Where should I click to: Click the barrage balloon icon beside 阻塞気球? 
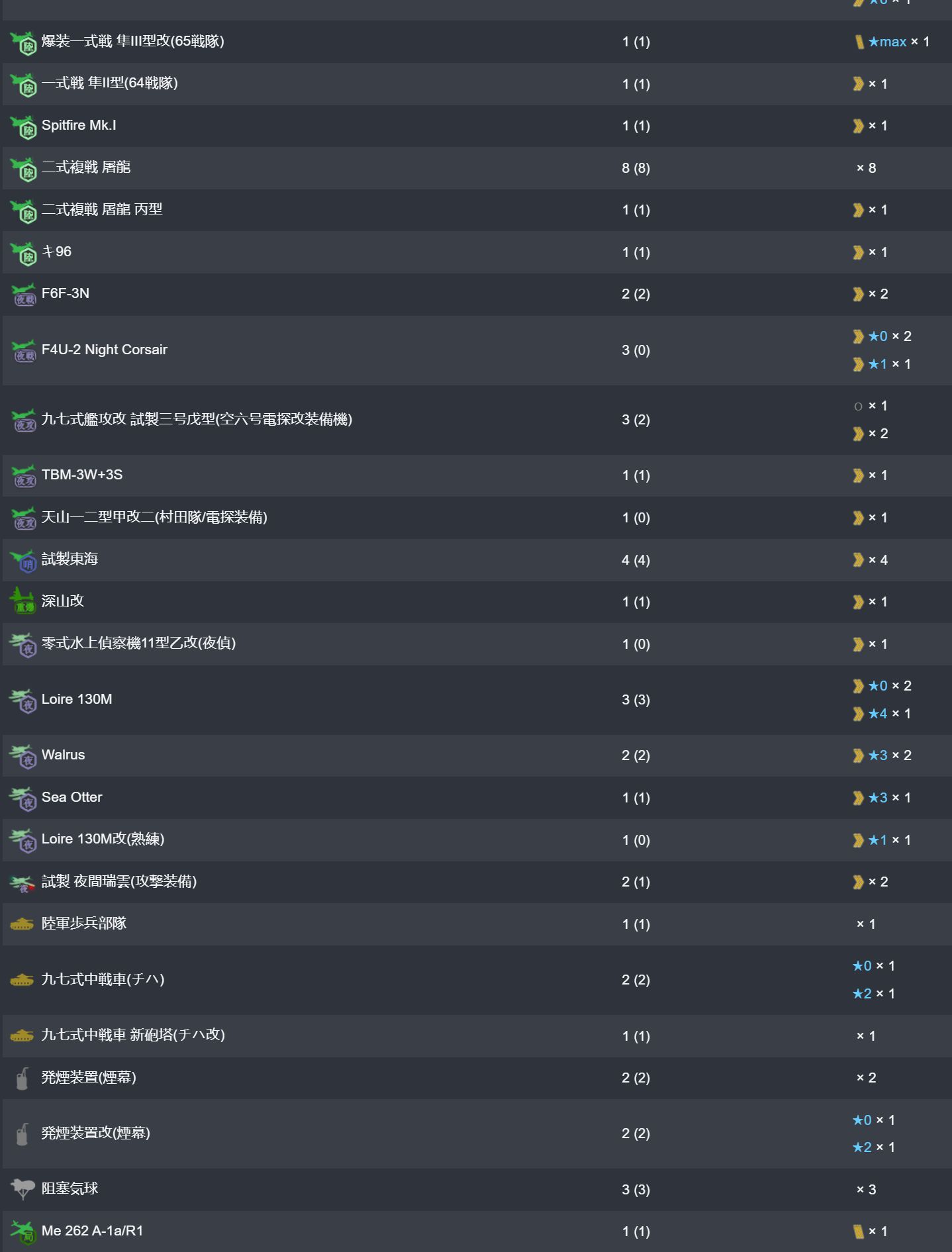coord(23,1189)
